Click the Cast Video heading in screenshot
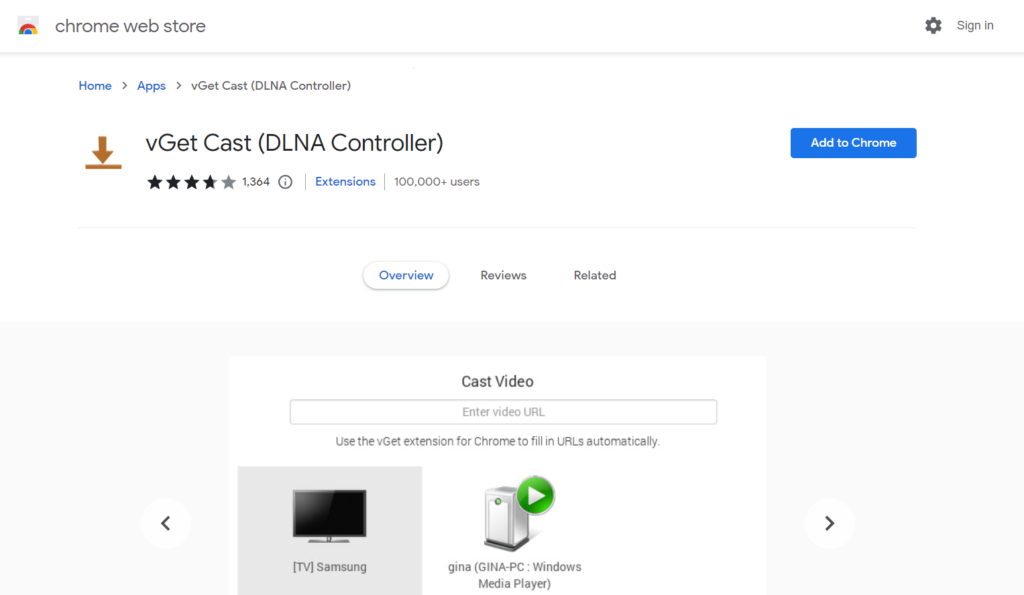 pos(497,381)
